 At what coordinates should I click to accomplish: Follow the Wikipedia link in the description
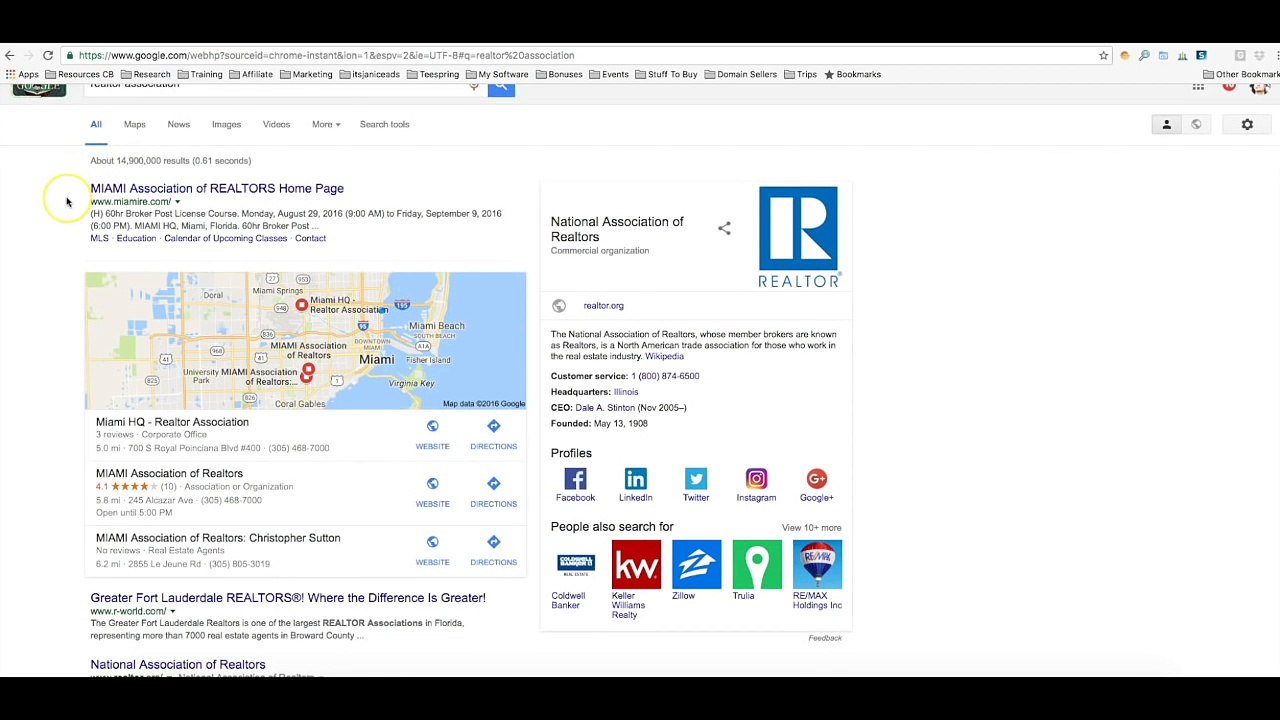[x=664, y=357]
